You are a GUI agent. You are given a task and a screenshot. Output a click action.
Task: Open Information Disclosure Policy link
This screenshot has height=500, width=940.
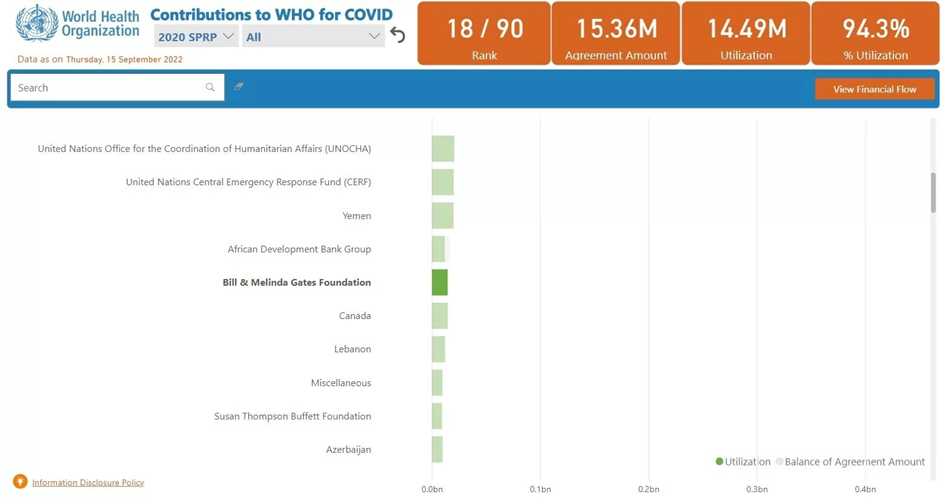[x=88, y=483]
